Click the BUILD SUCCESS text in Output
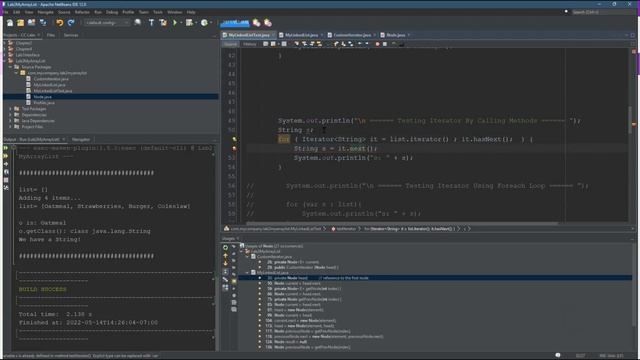Viewport: 640px width, 360px height. [42, 289]
